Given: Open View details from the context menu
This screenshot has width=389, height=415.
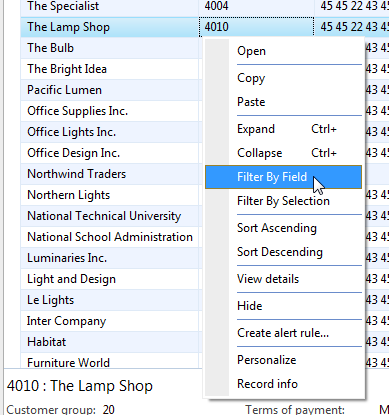Looking at the screenshot, I should 283,279.
